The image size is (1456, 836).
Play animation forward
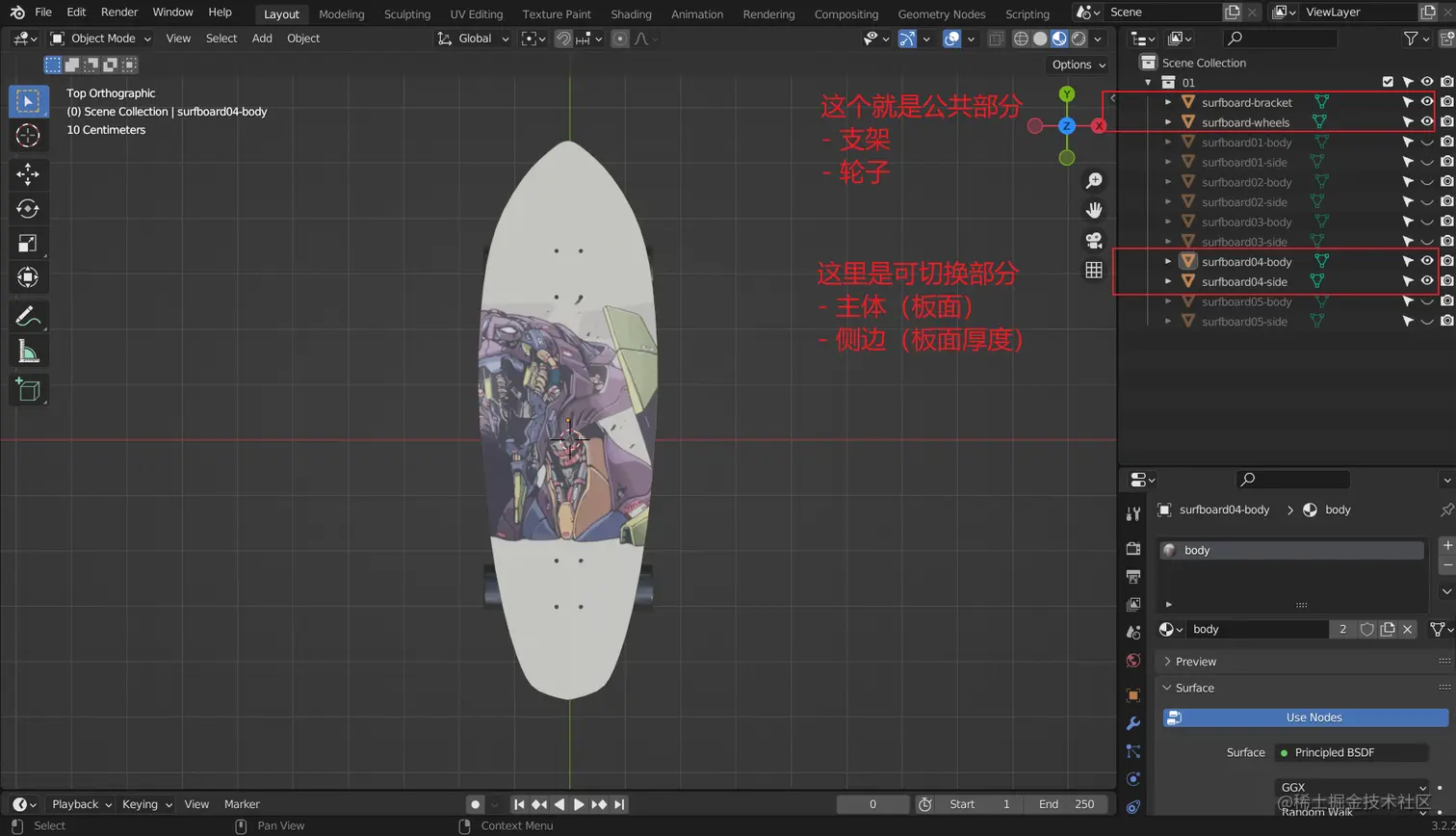[579, 804]
